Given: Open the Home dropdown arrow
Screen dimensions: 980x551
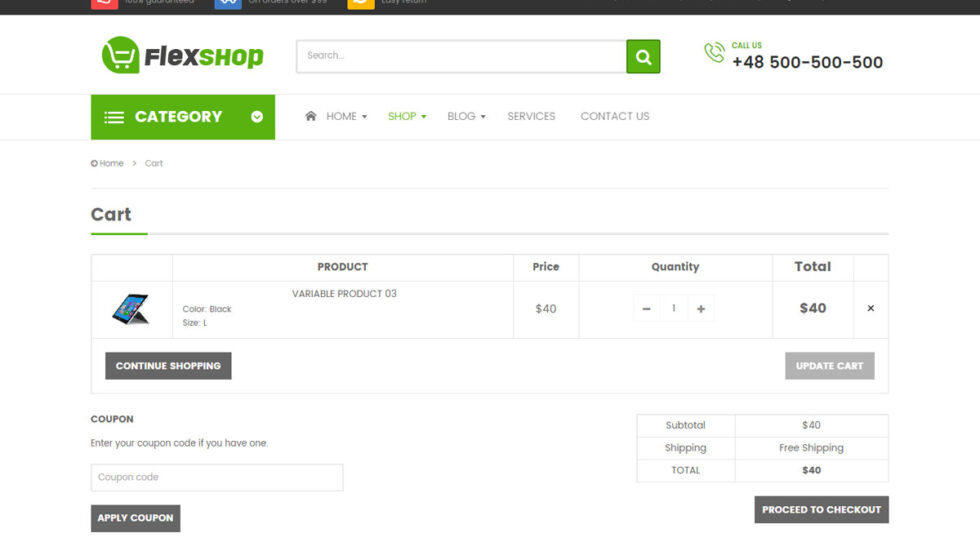Looking at the screenshot, I should [x=364, y=117].
